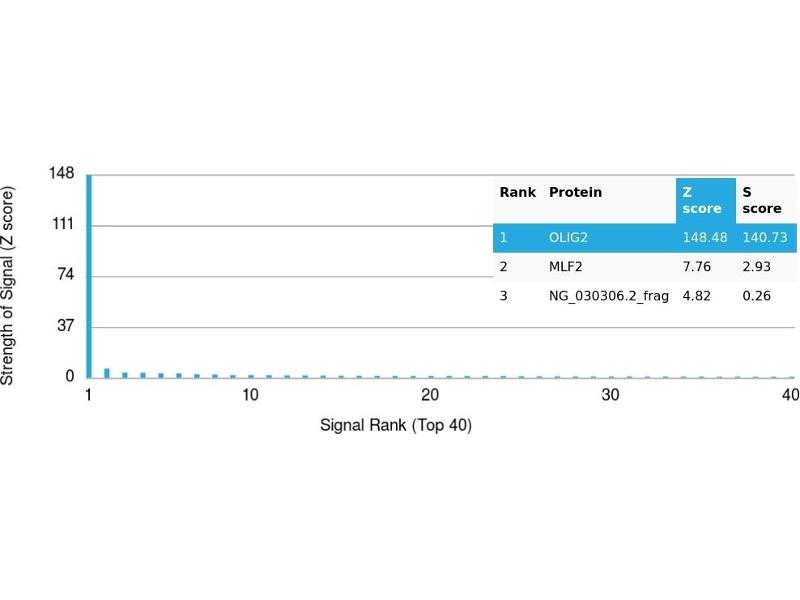Viewport: 800px width, 600px height.
Task: Click the tallest bar at rank 1
Action: pyautogui.click(x=89, y=275)
